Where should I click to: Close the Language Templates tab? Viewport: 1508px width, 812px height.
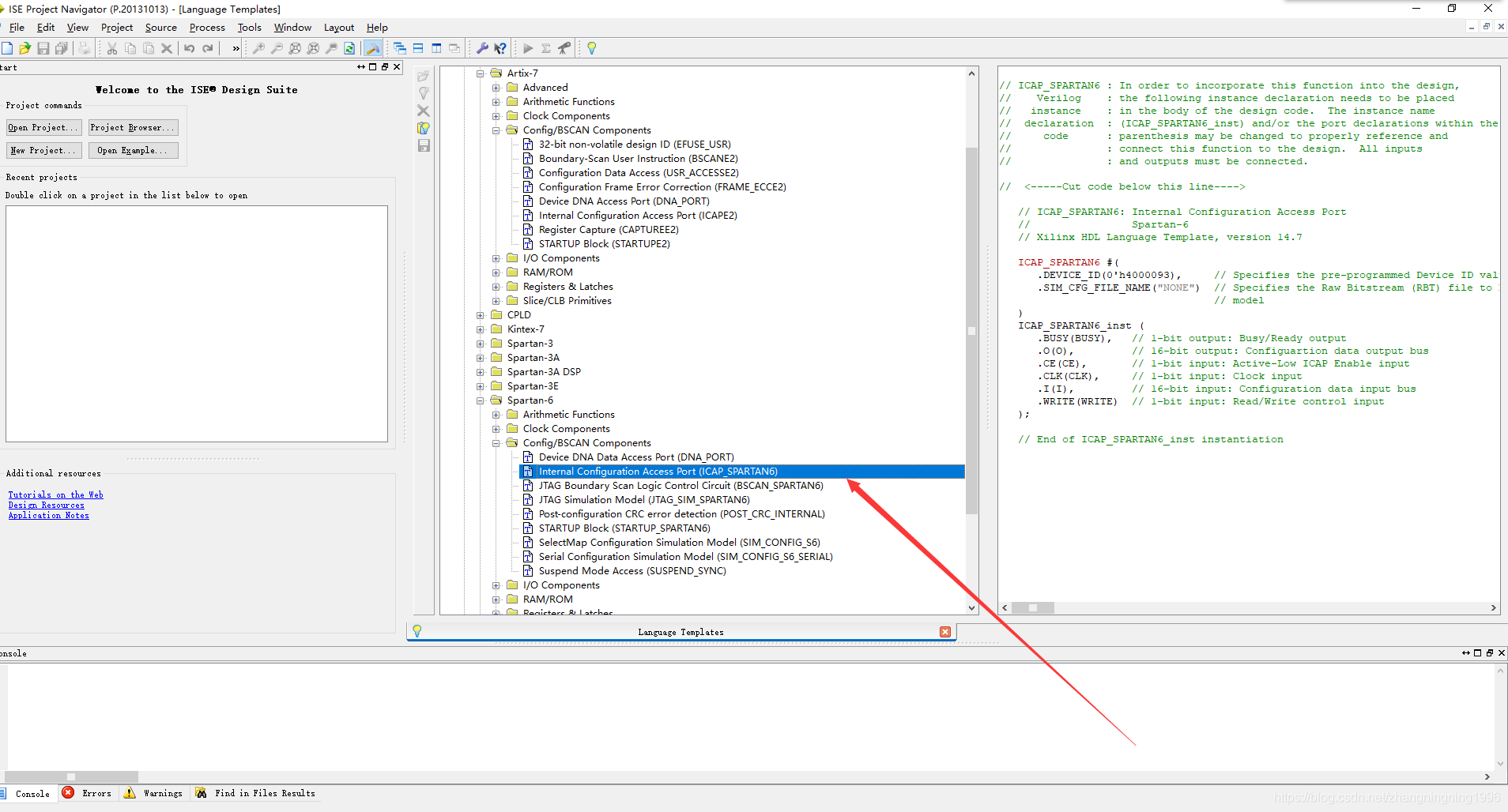[x=945, y=632]
